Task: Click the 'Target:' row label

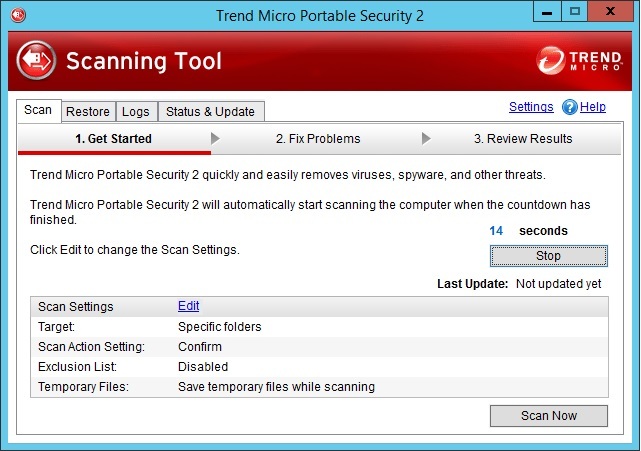Action: click(56, 327)
